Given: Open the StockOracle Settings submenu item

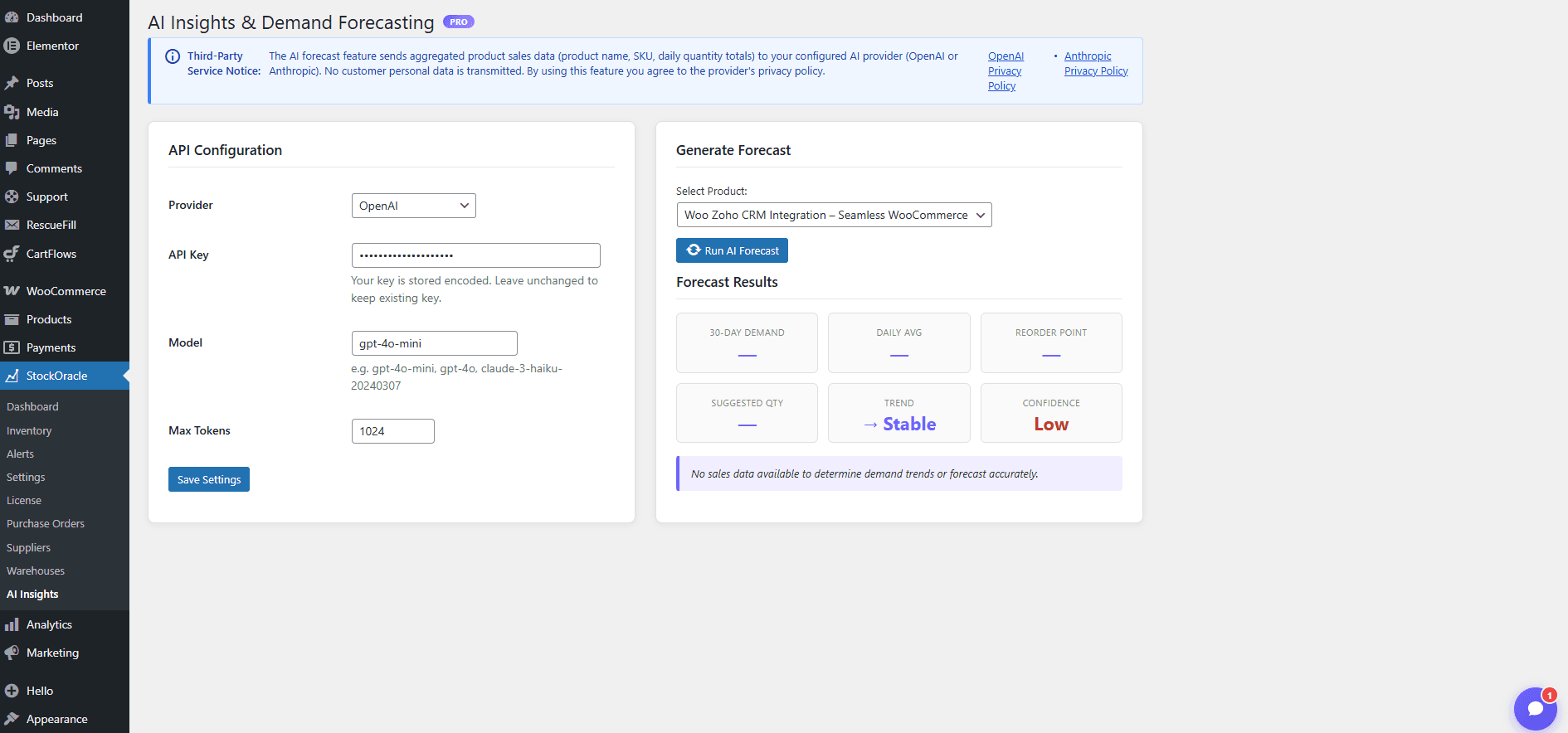Looking at the screenshot, I should click(26, 477).
